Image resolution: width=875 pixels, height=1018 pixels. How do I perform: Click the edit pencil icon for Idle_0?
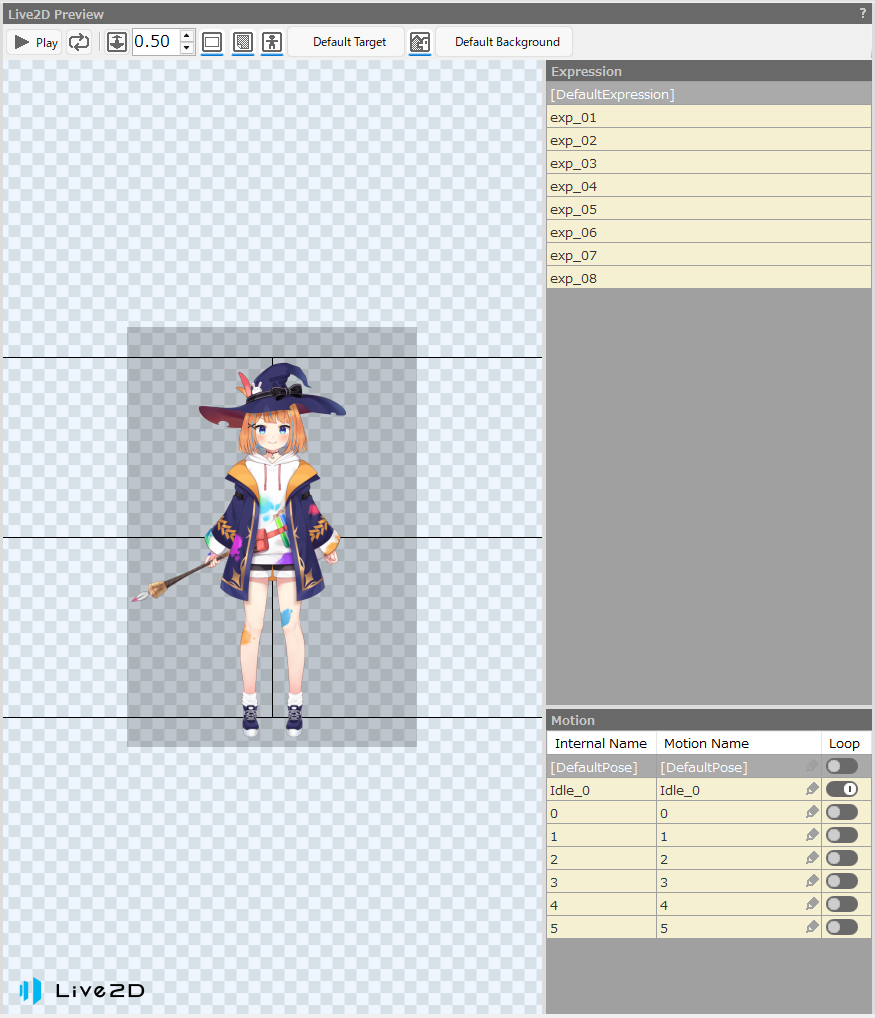[x=811, y=789]
